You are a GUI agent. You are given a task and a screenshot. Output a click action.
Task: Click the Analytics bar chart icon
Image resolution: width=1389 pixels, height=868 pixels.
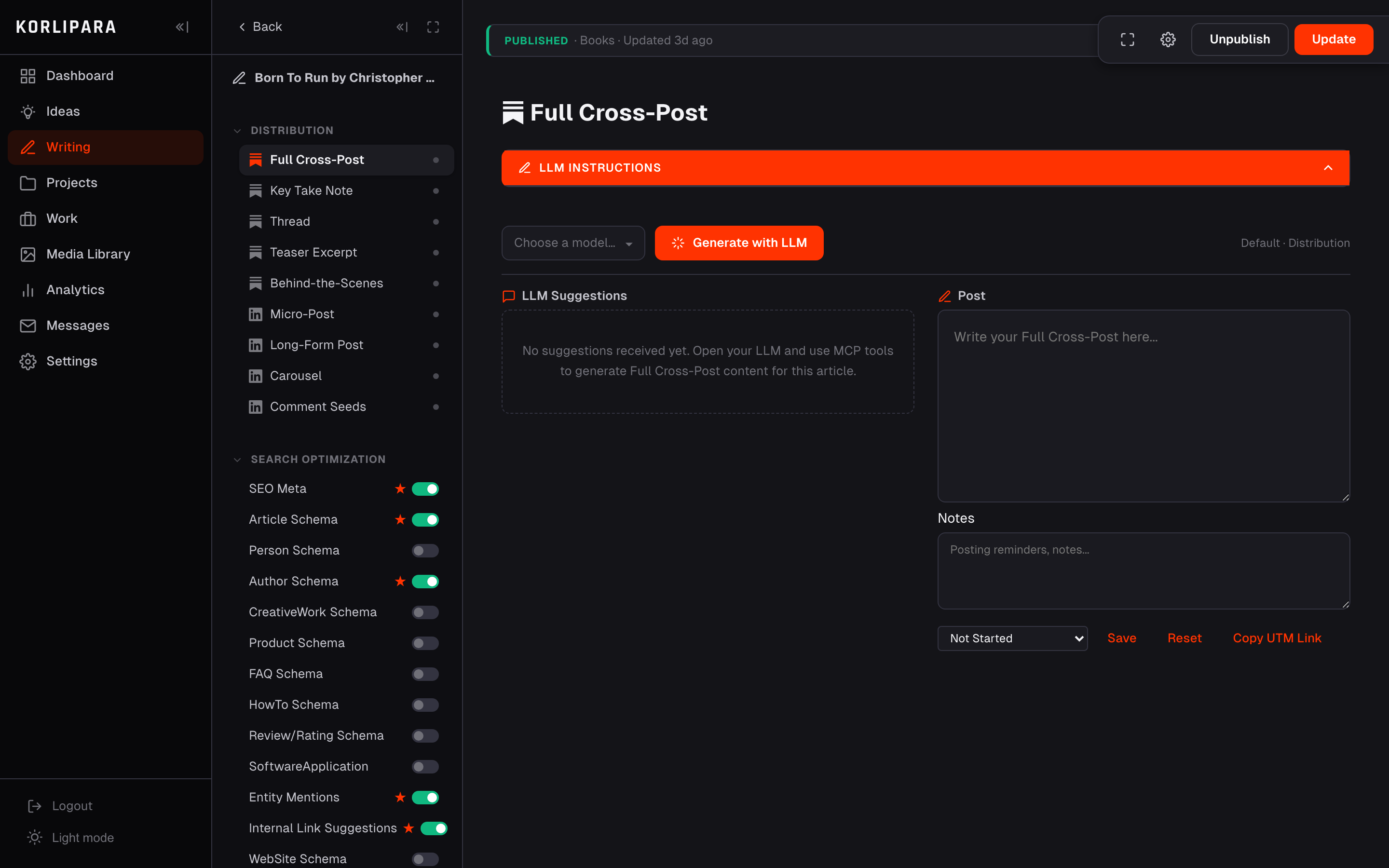pos(28,290)
